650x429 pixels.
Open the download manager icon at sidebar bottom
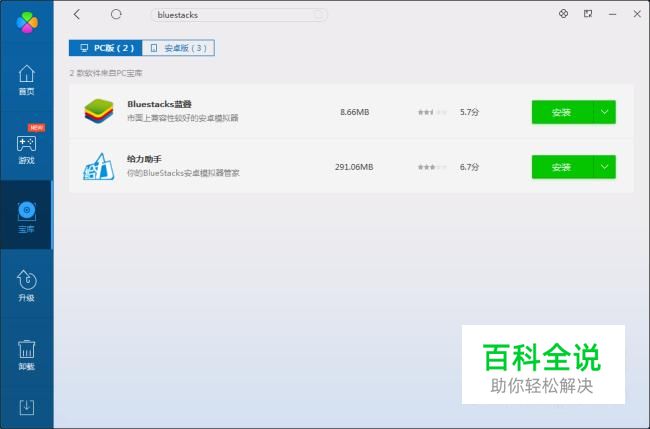click(27, 407)
